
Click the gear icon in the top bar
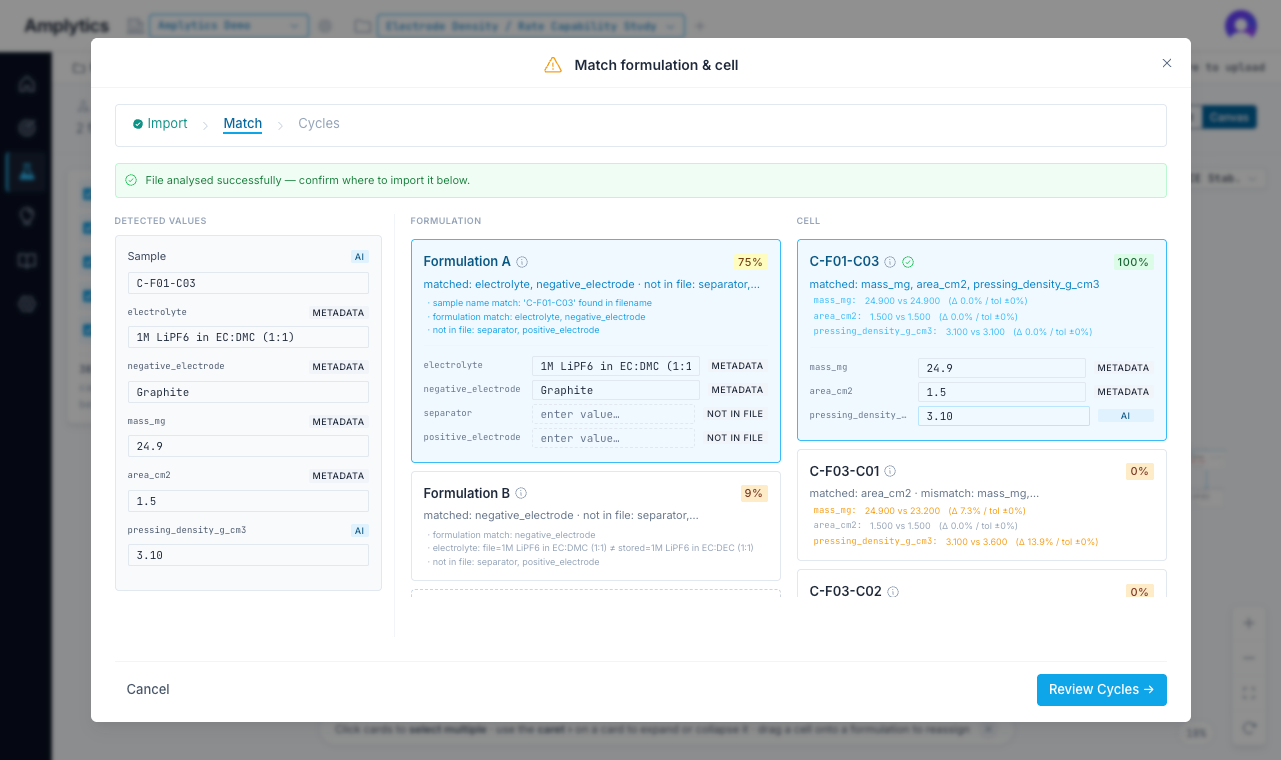click(325, 26)
